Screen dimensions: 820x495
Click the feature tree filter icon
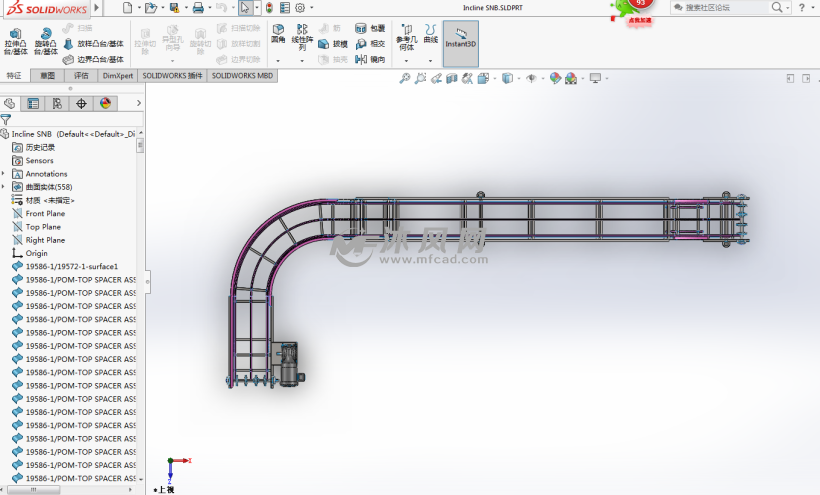pyautogui.click(x=6, y=120)
